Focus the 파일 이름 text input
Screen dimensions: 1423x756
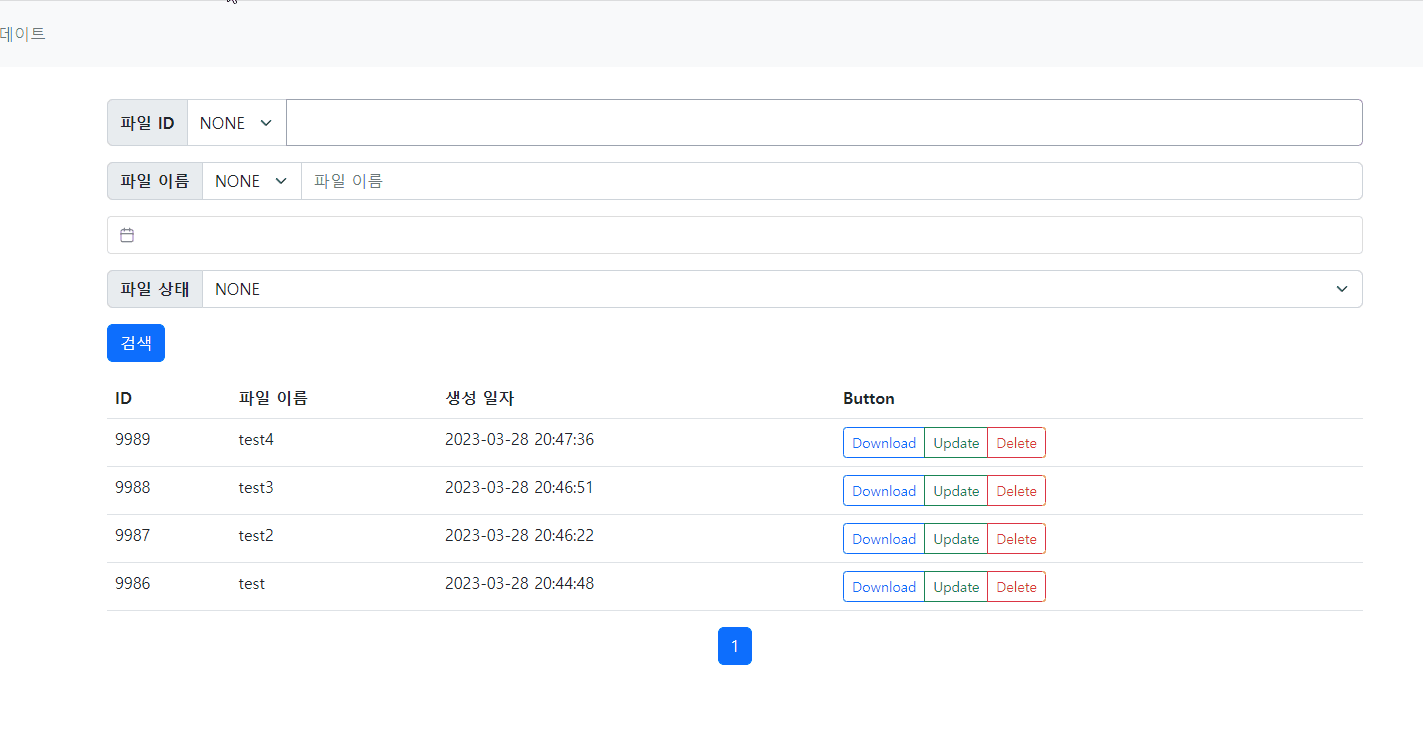point(831,181)
